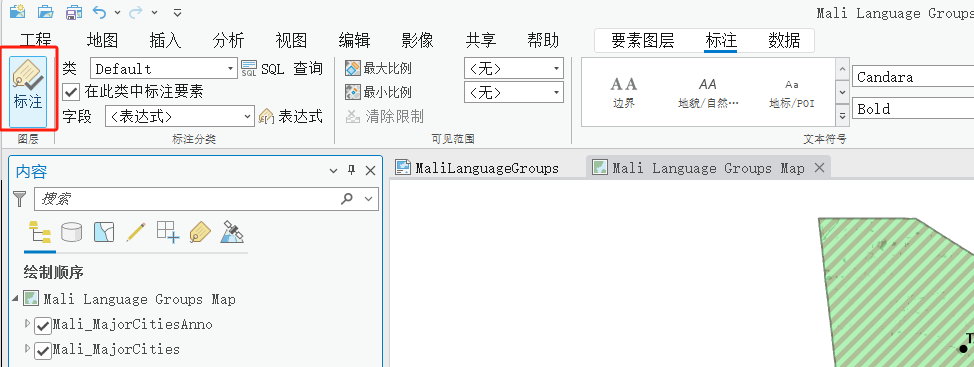List by editing pencil icon
Screen dimensions: 974x367
[135, 232]
